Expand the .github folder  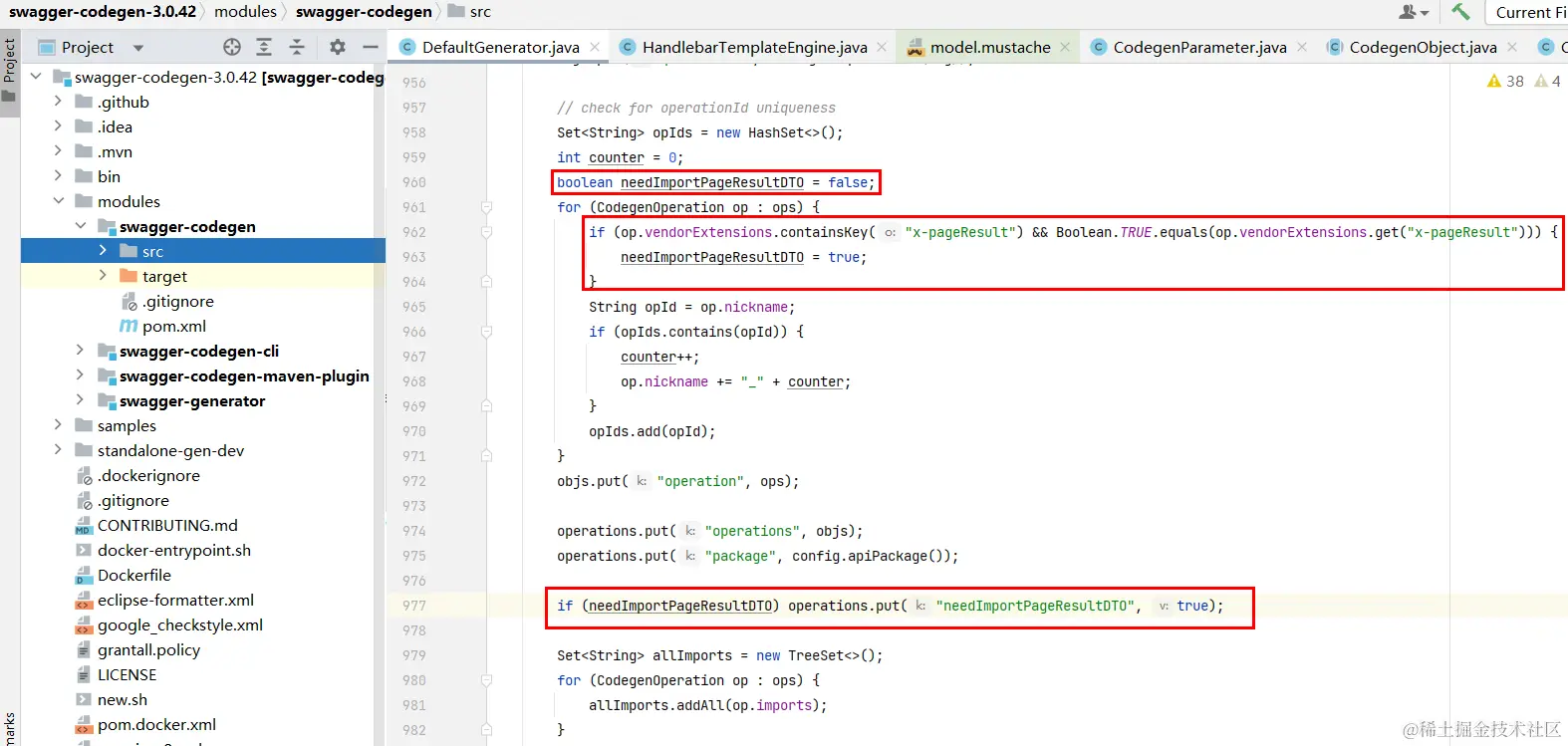pos(58,102)
